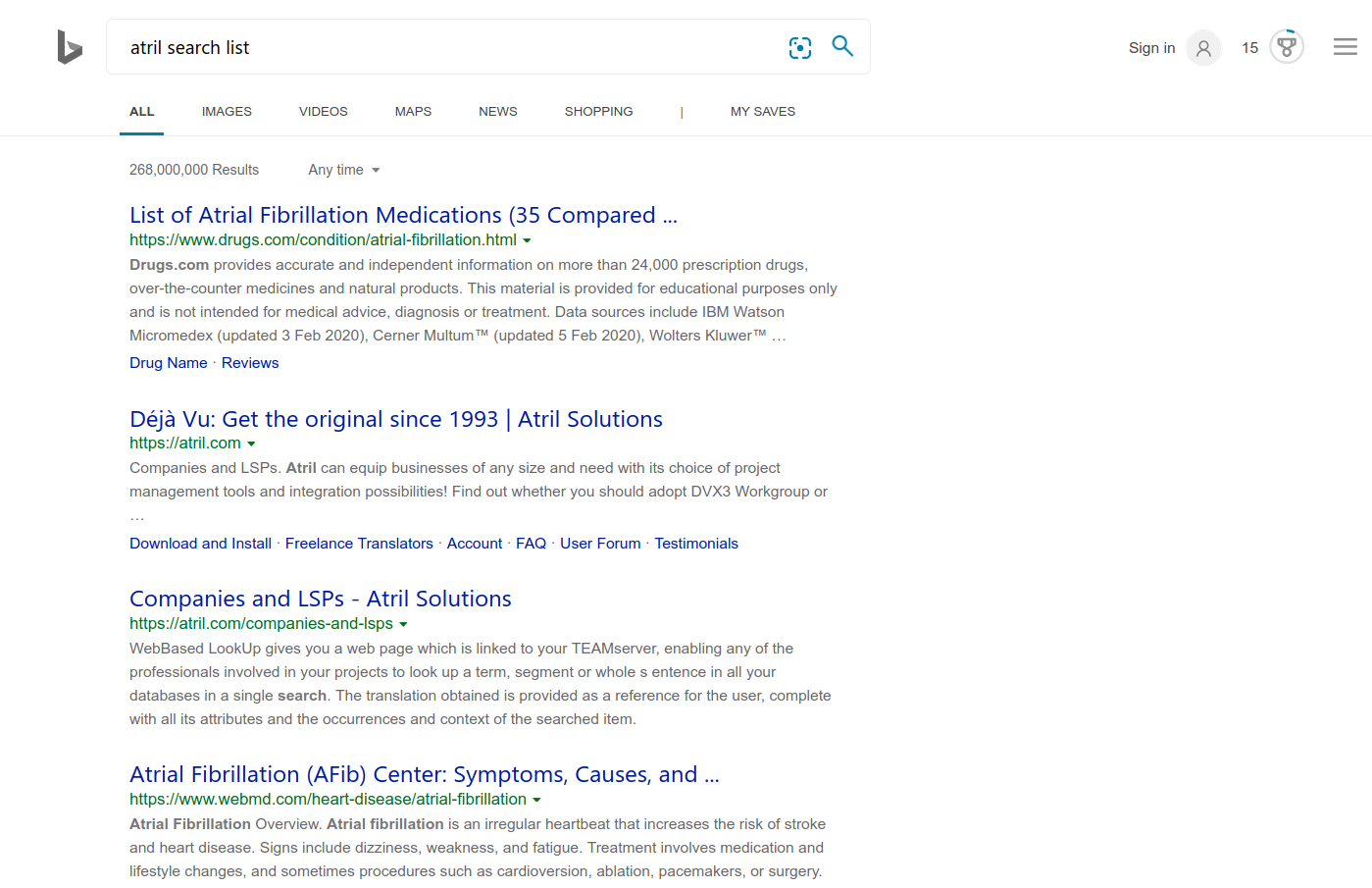
Task: Click the Drug Name sublink
Action: (x=169, y=363)
